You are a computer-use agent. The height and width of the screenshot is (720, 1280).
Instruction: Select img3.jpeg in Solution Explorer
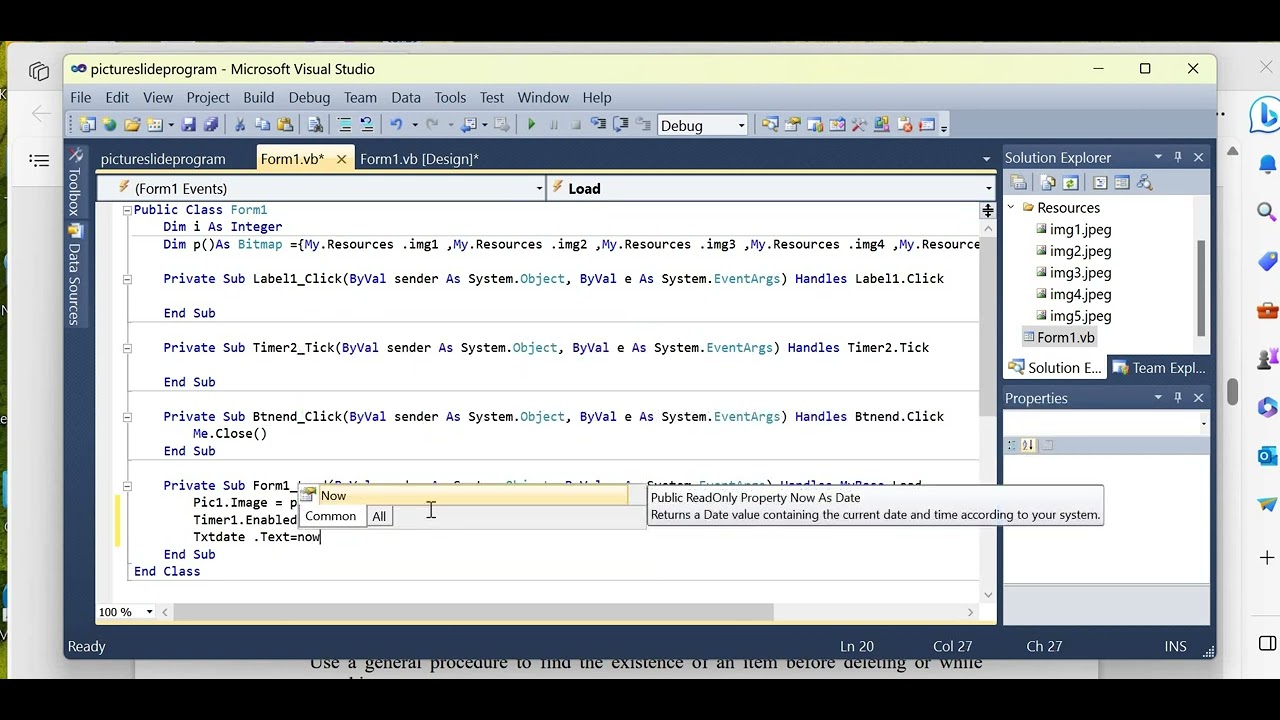click(x=1080, y=273)
